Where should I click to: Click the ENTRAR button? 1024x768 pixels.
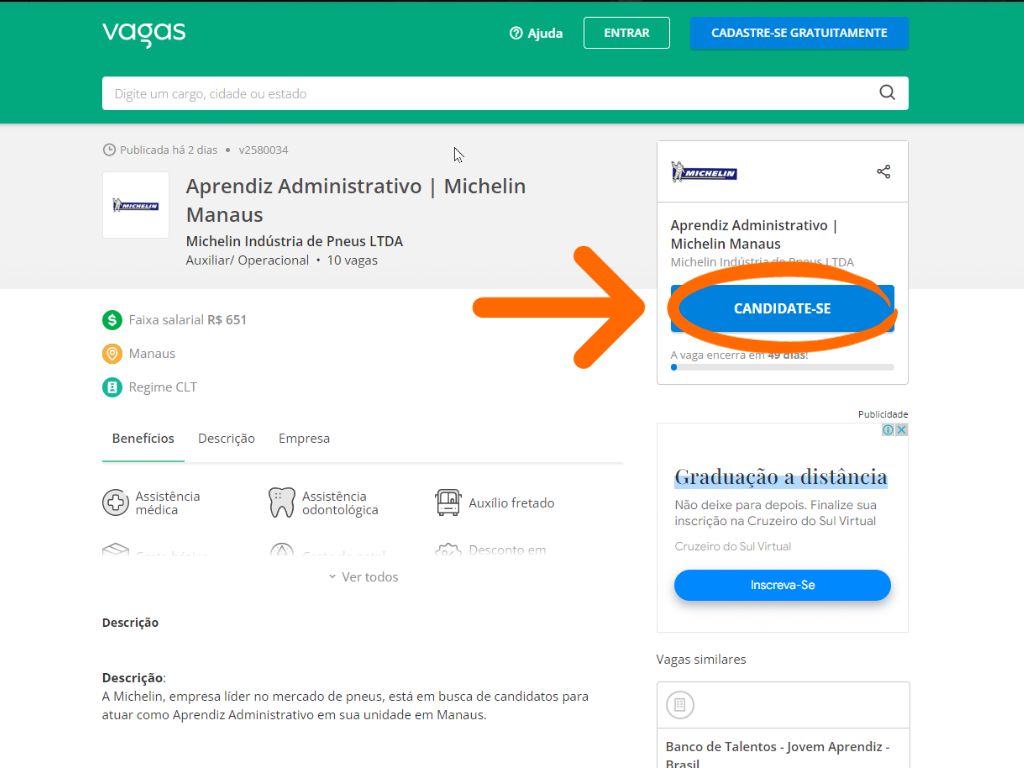pyautogui.click(x=626, y=33)
